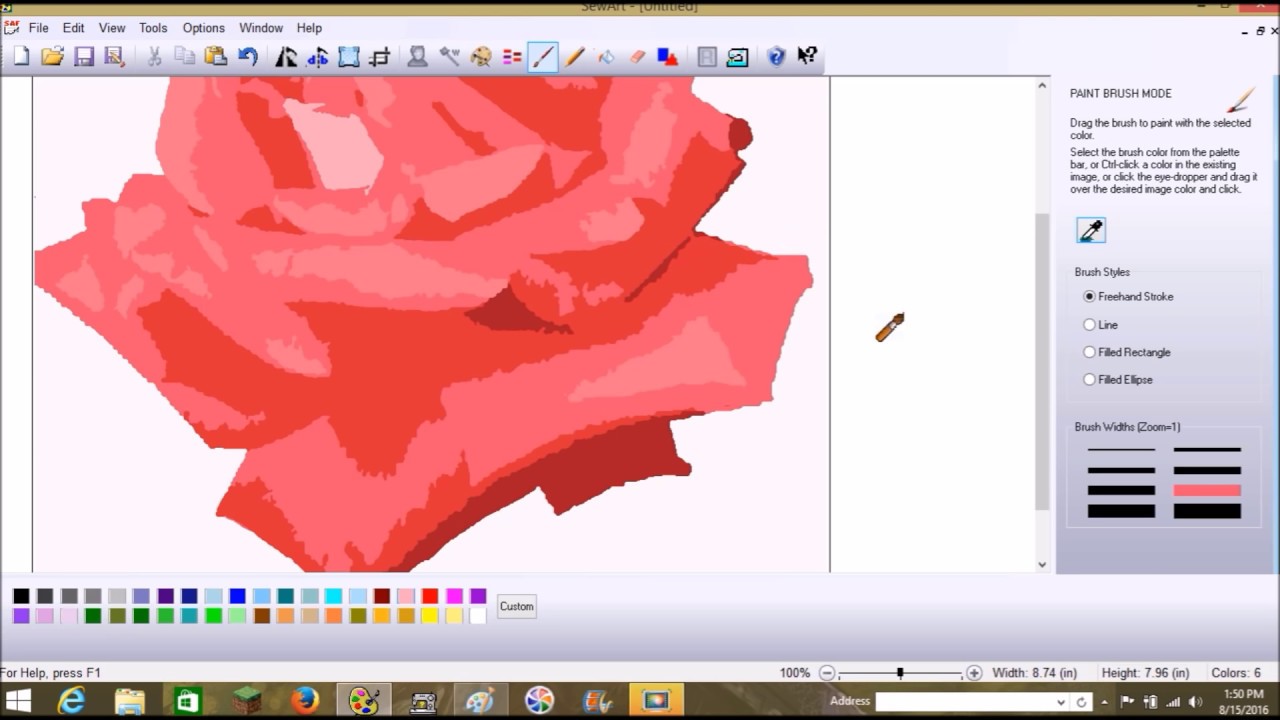Open the Edit menu
Screen dimensions: 1280x720
[74, 28]
